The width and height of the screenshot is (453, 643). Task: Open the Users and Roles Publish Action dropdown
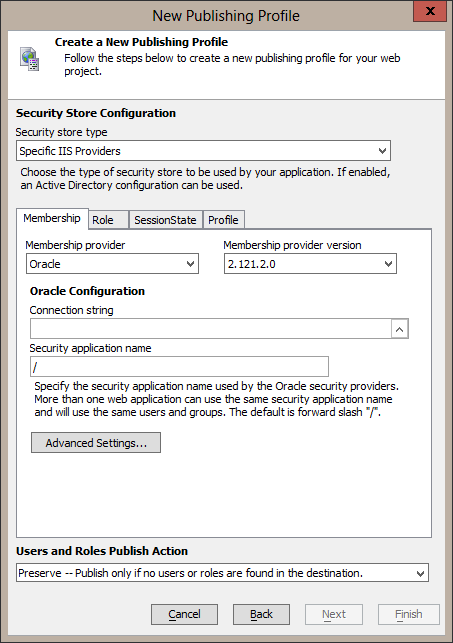222,573
